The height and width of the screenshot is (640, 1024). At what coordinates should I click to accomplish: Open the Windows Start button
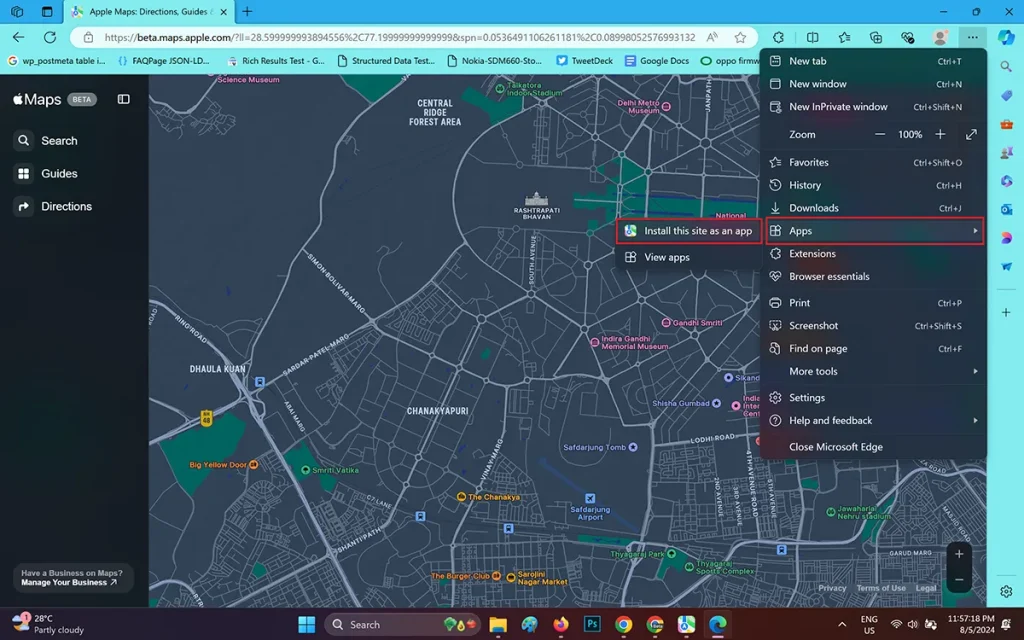[x=306, y=624]
